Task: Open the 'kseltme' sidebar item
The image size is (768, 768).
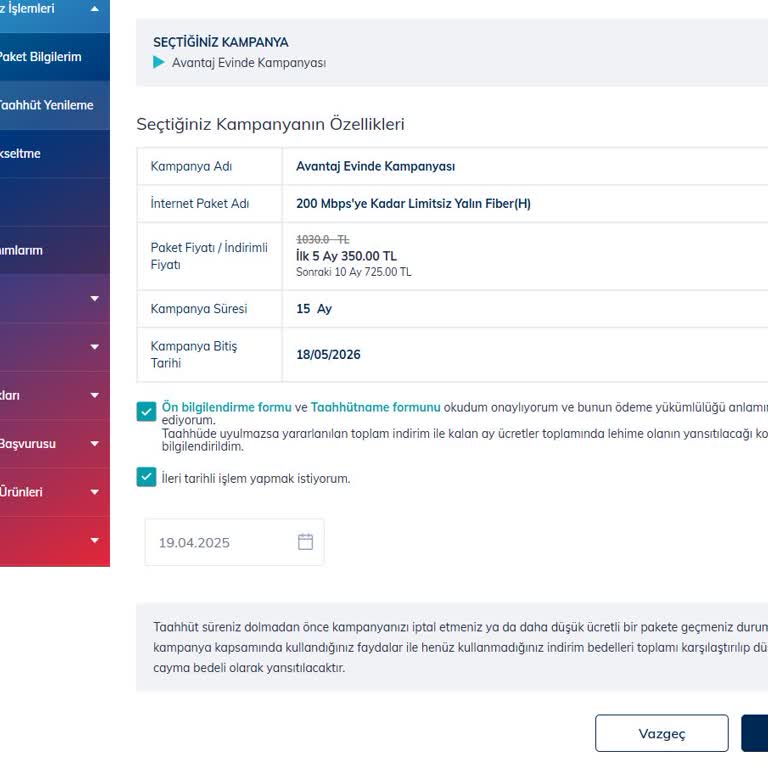Action: (55, 153)
